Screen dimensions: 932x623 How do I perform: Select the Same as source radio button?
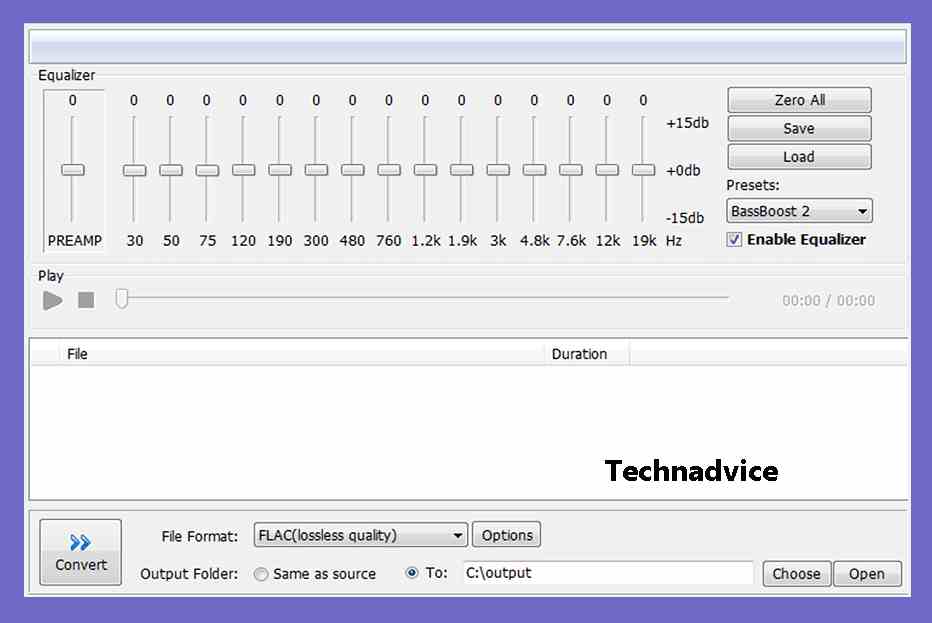pyautogui.click(x=260, y=574)
